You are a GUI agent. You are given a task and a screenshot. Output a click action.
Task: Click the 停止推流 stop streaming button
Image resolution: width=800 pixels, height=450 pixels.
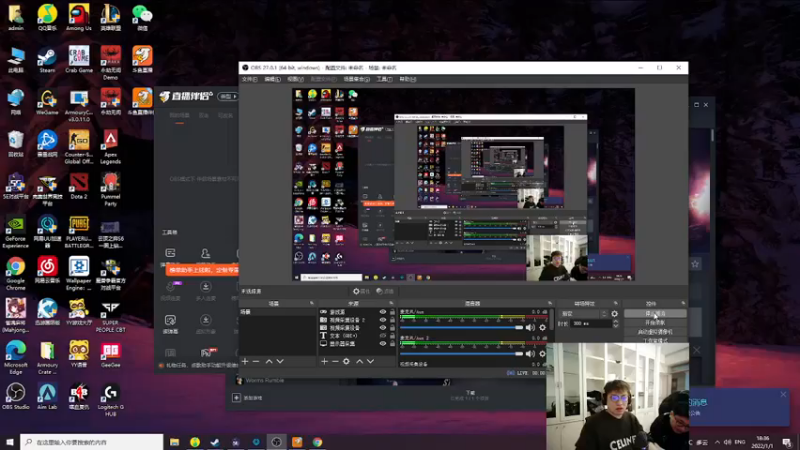click(655, 314)
